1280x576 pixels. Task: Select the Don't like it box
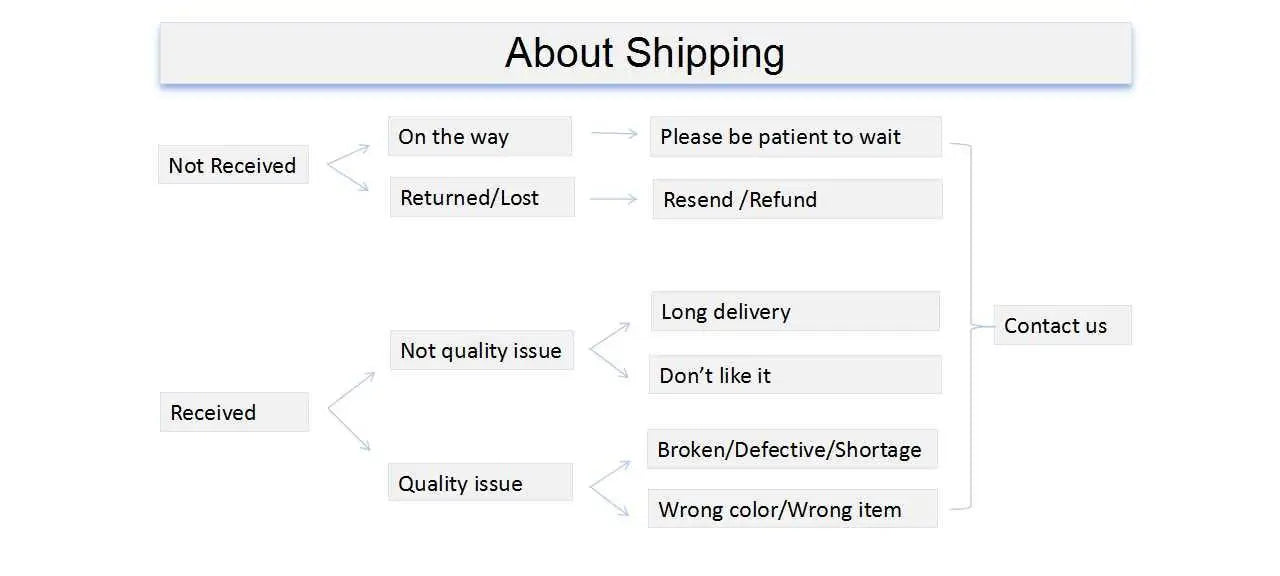tap(795, 375)
